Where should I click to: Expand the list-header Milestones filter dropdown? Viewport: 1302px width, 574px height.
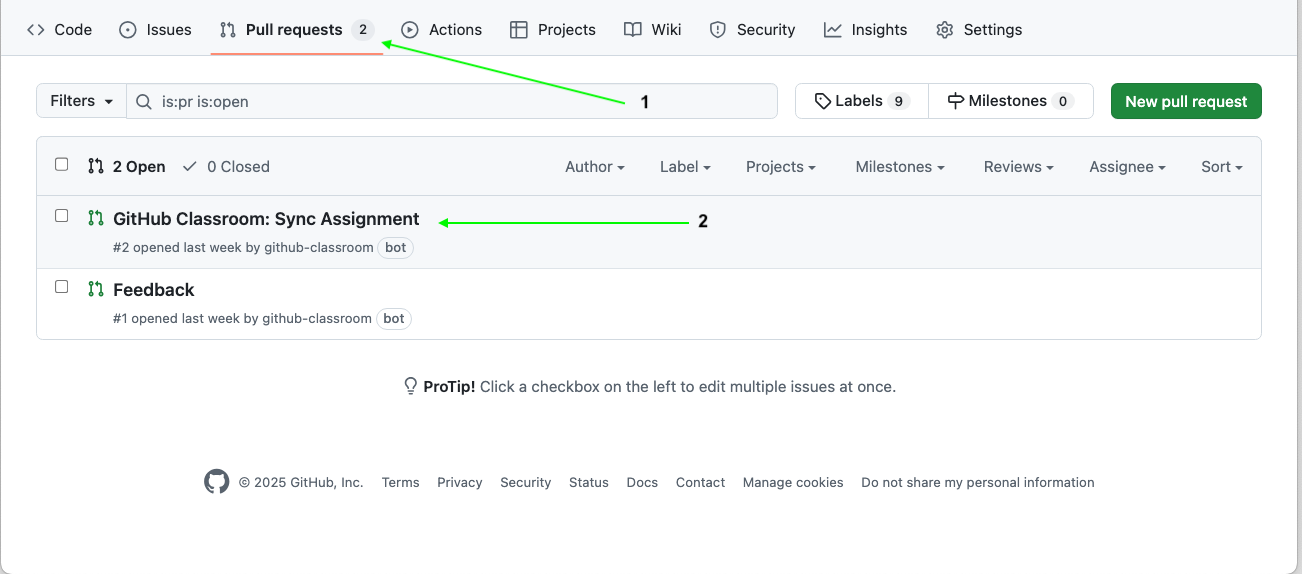click(900, 167)
